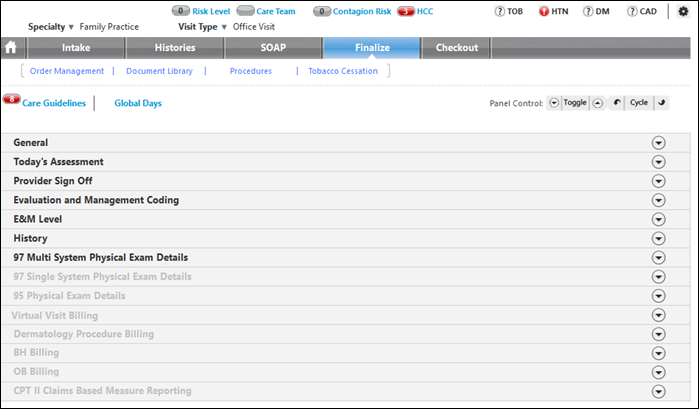Expand the Dermatology Procedure Billing panel
The image size is (699, 409).
(x=658, y=334)
